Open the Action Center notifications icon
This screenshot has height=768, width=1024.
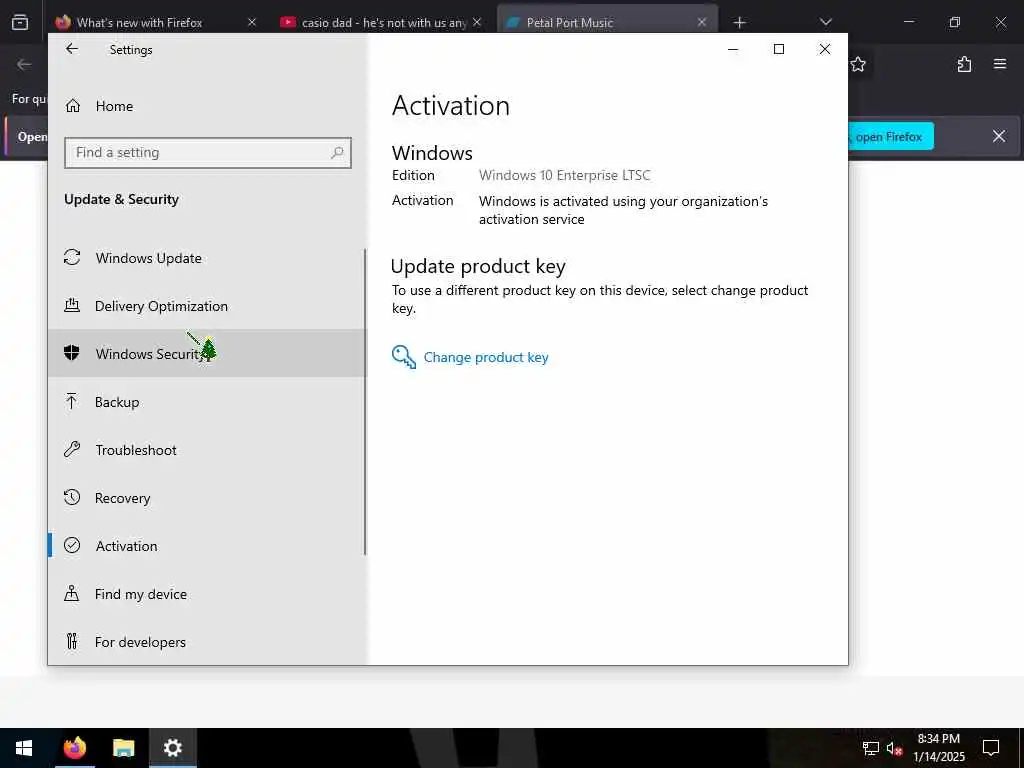(991, 748)
